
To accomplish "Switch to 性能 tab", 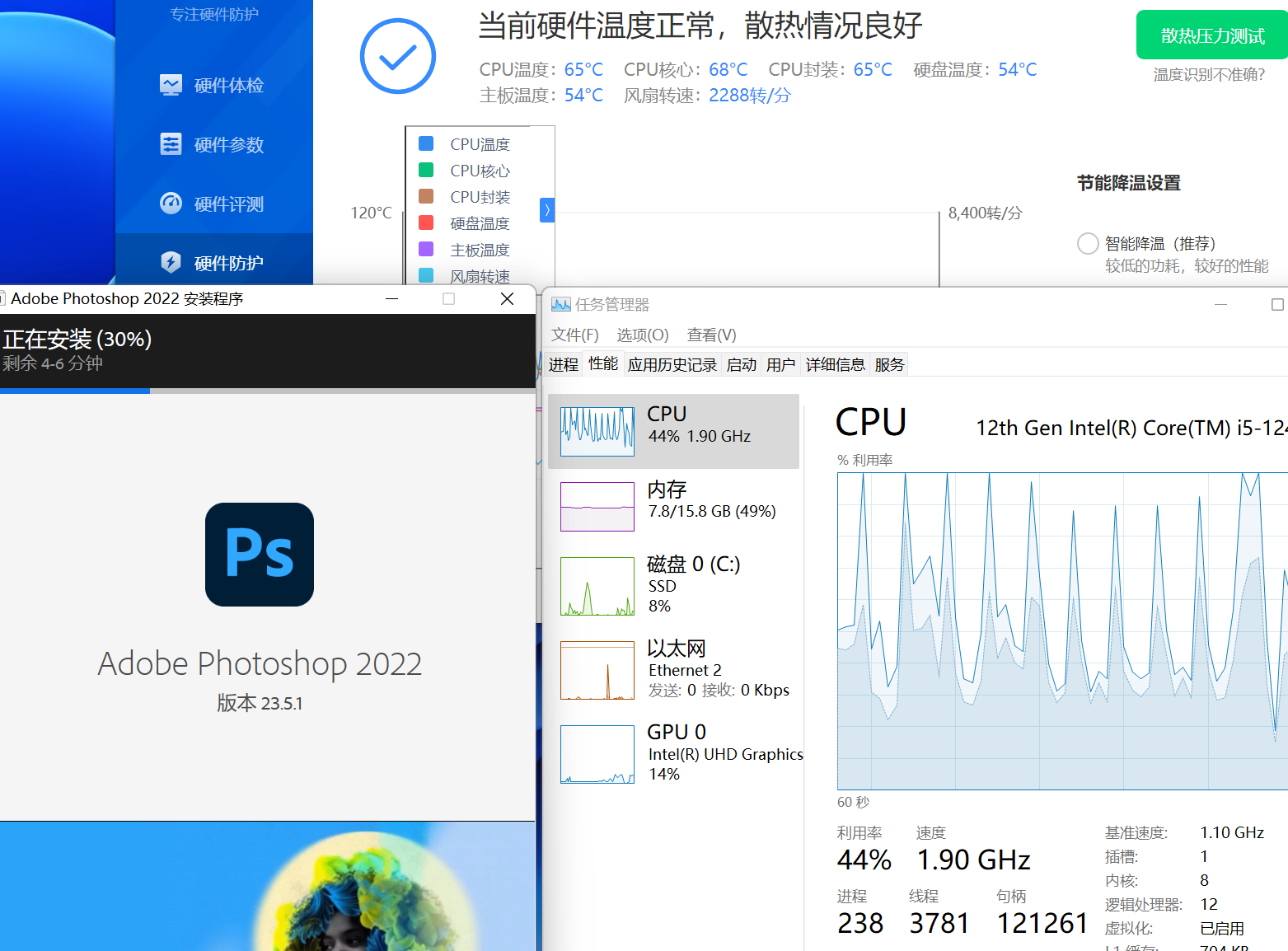I will (603, 363).
